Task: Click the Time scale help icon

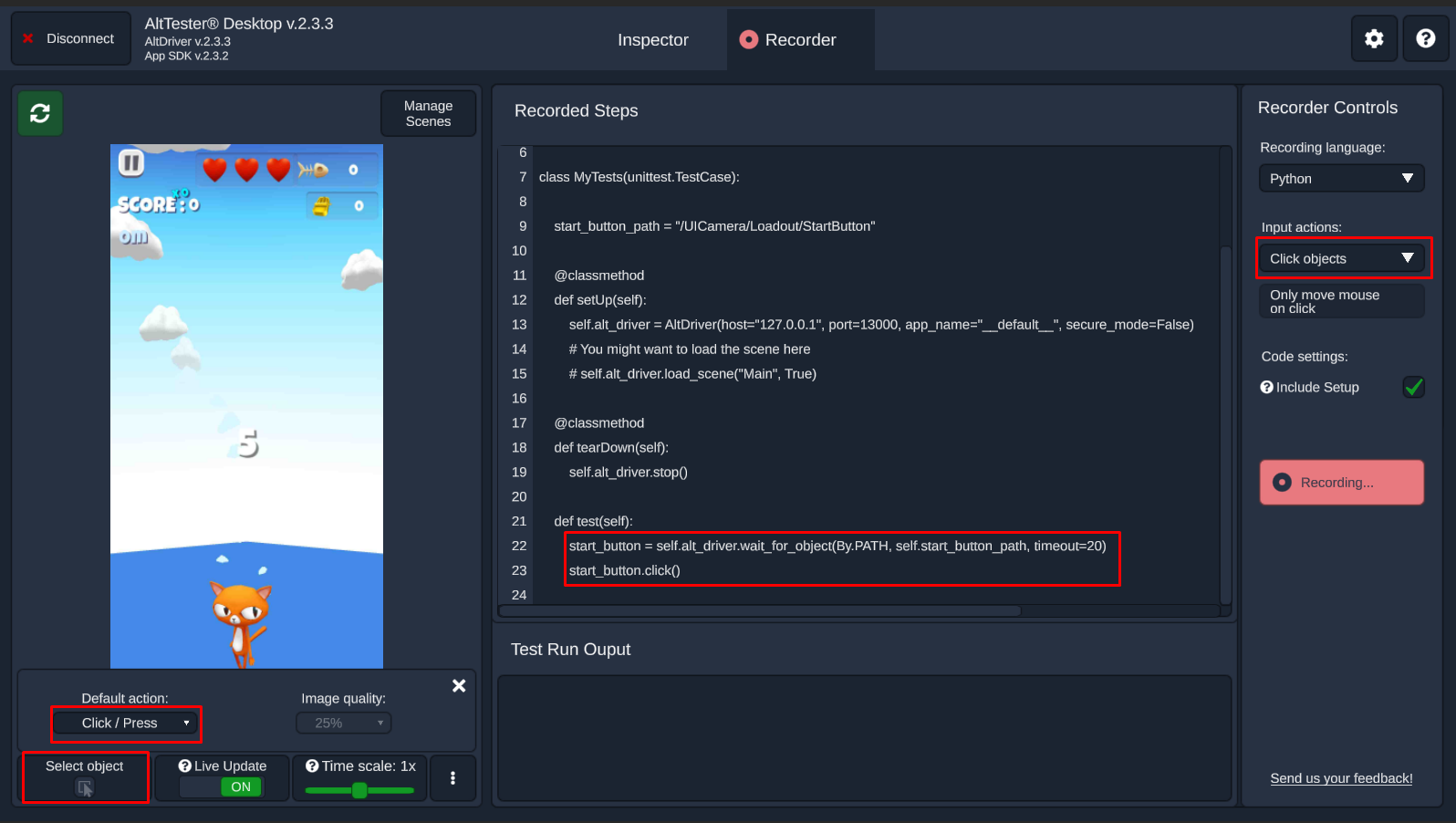Action: (312, 766)
